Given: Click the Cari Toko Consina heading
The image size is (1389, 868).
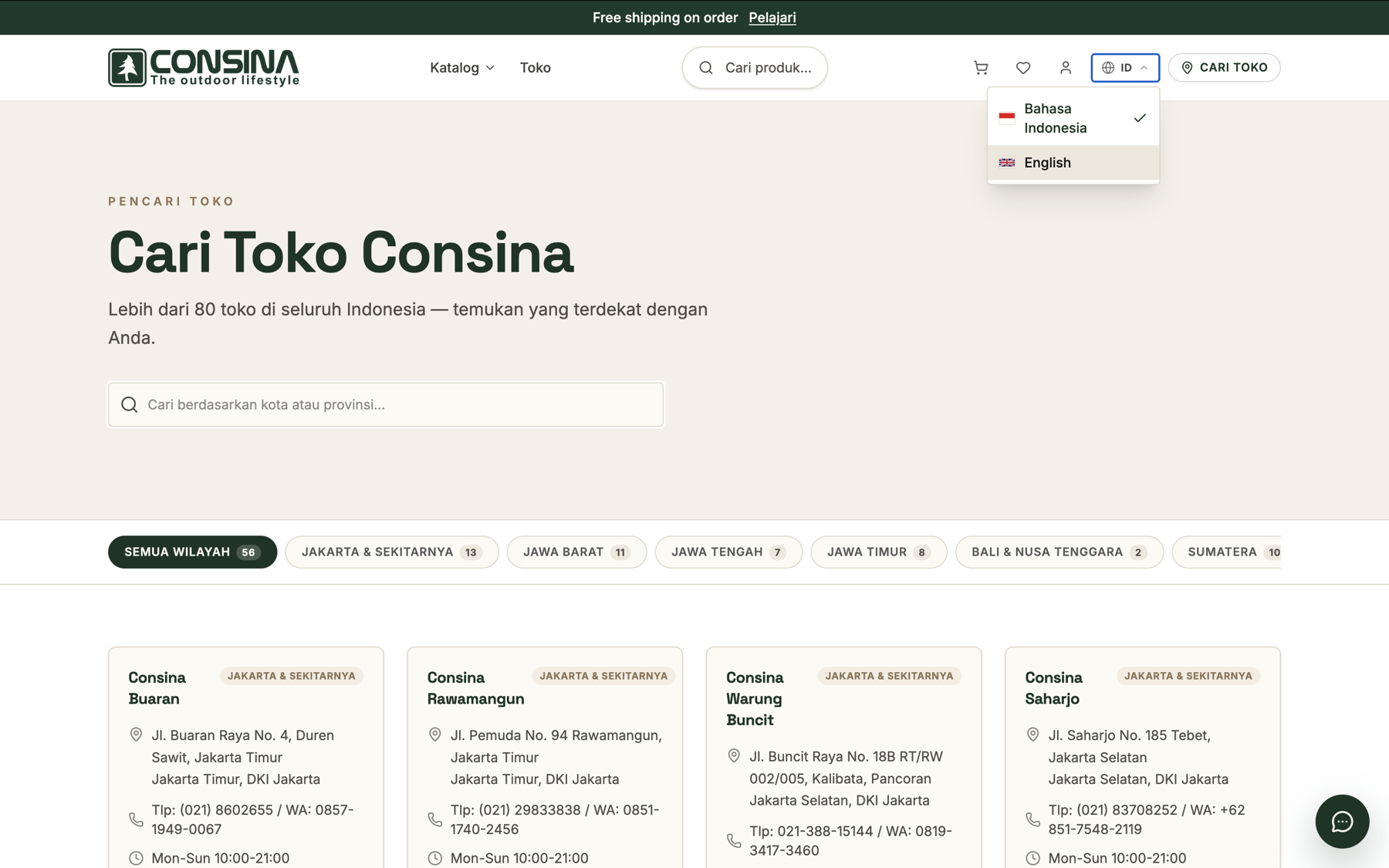Looking at the screenshot, I should [x=341, y=253].
